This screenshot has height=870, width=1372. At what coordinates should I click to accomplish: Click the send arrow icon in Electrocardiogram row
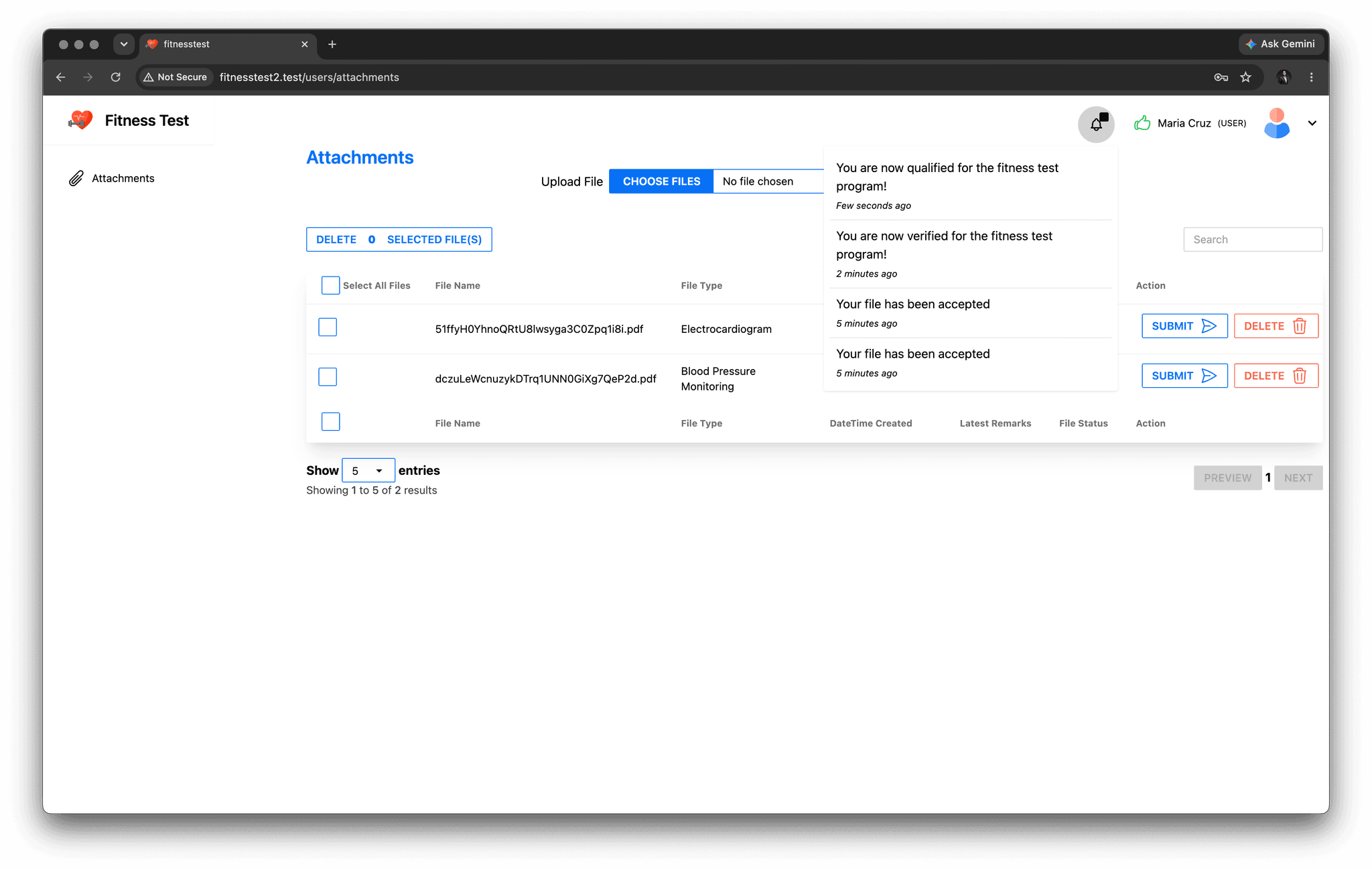(x=1209, y=326)
